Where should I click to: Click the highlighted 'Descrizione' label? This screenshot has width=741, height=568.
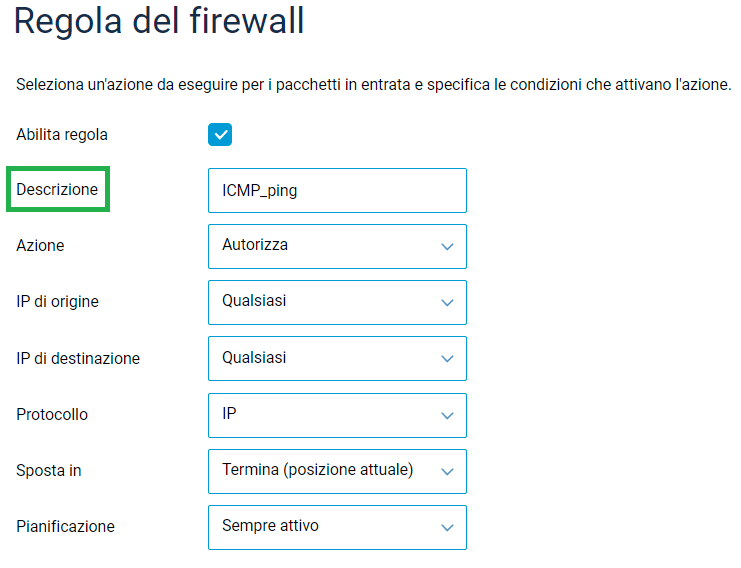click(x=57, y=190)
